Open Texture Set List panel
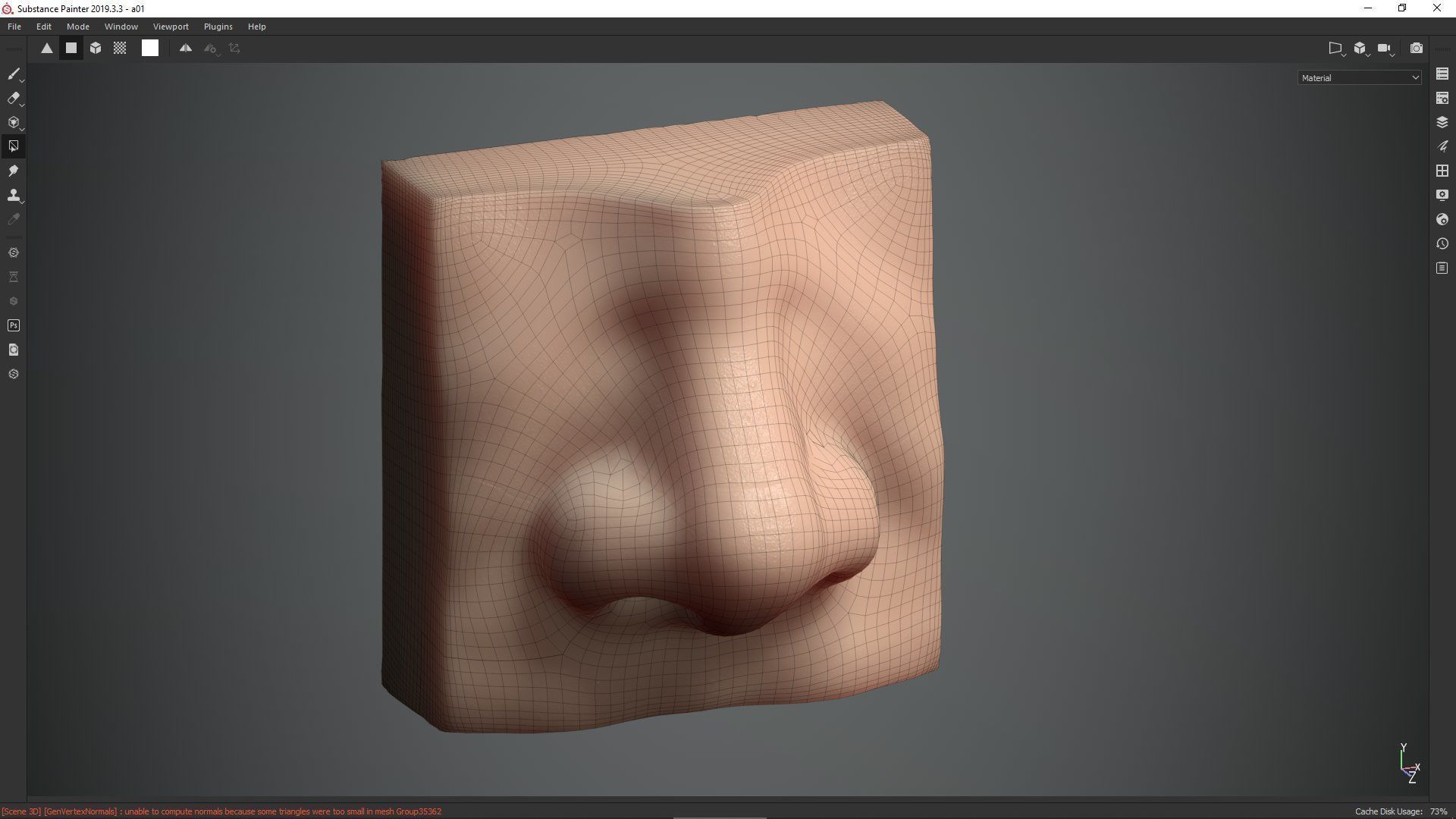 point(1442,74)
